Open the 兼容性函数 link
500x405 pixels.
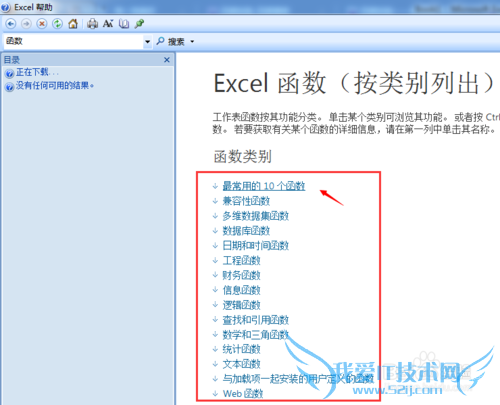click(x=246, y=201)
